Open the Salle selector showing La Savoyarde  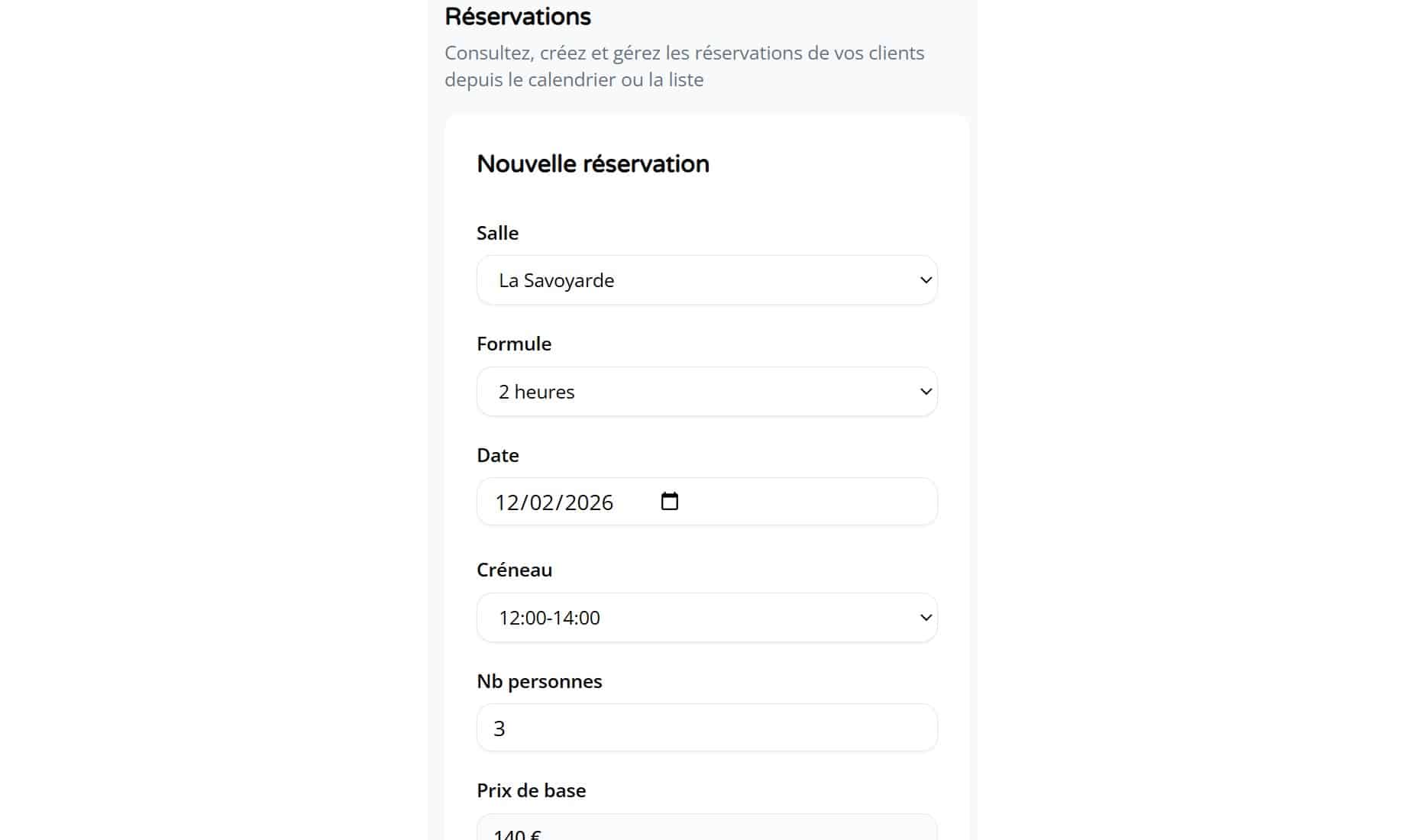[x=706, y=279]
